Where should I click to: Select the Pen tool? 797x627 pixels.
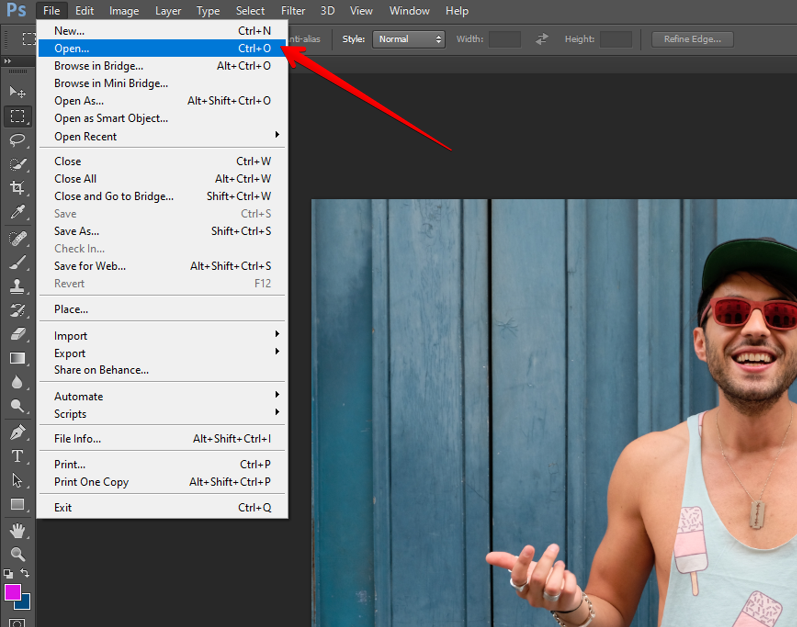pyautogui.click(x=17, y=432)
